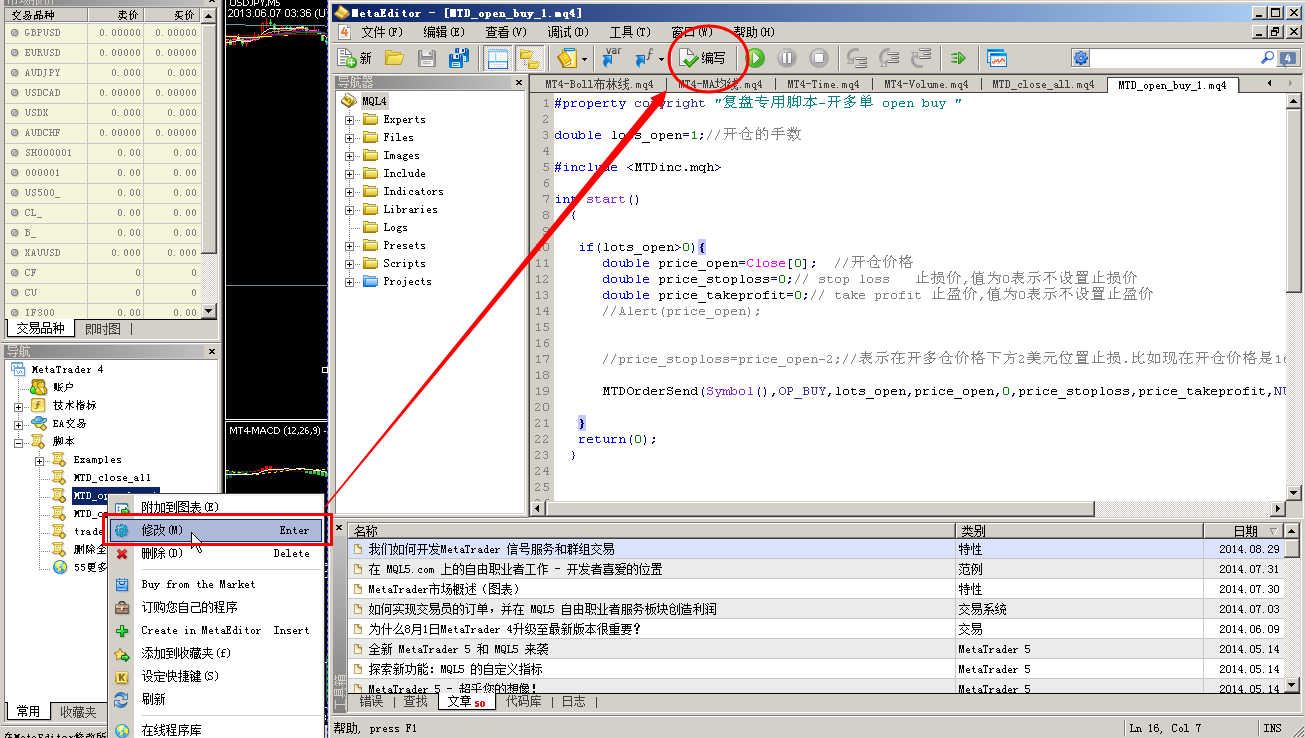Expand the Libraries folder node
This screenshot has height=738, width=1305.
(350, 210)
